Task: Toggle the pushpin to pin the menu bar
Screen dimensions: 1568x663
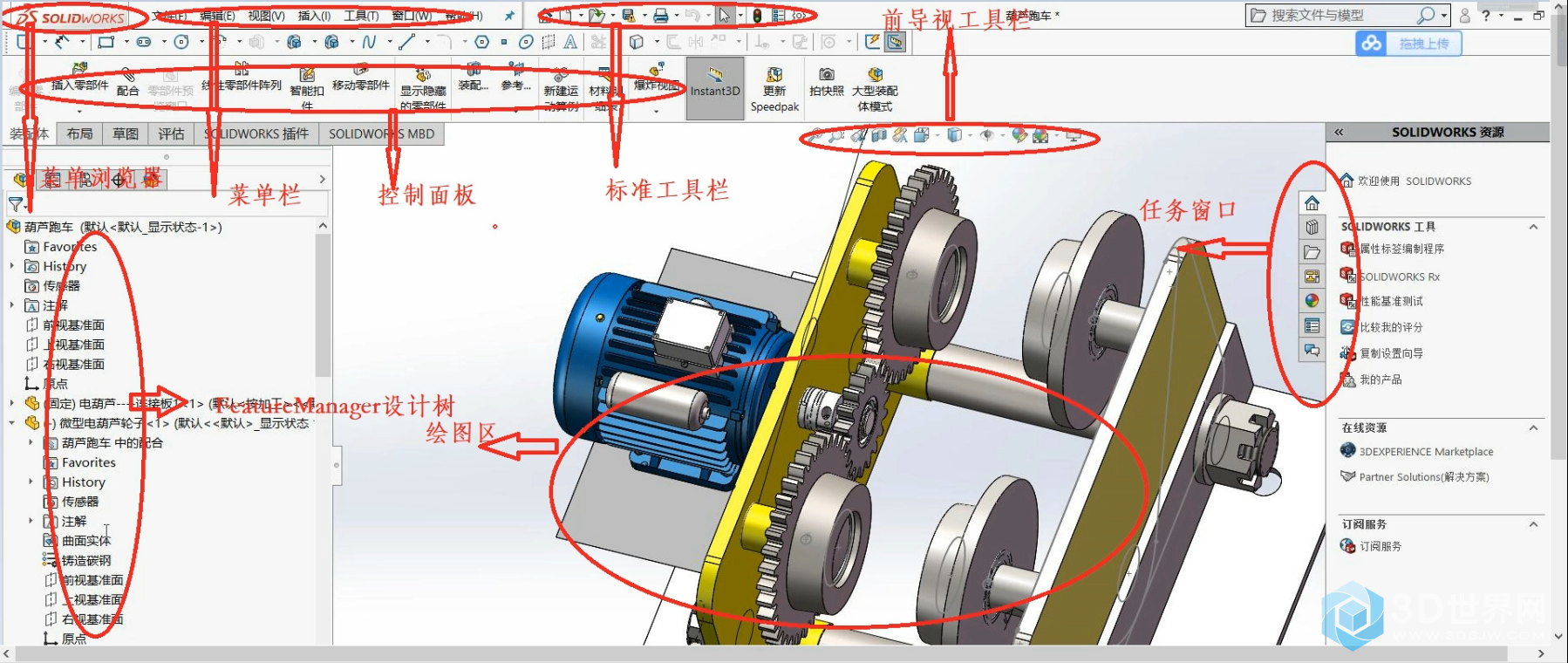Action: coord(509,16)
